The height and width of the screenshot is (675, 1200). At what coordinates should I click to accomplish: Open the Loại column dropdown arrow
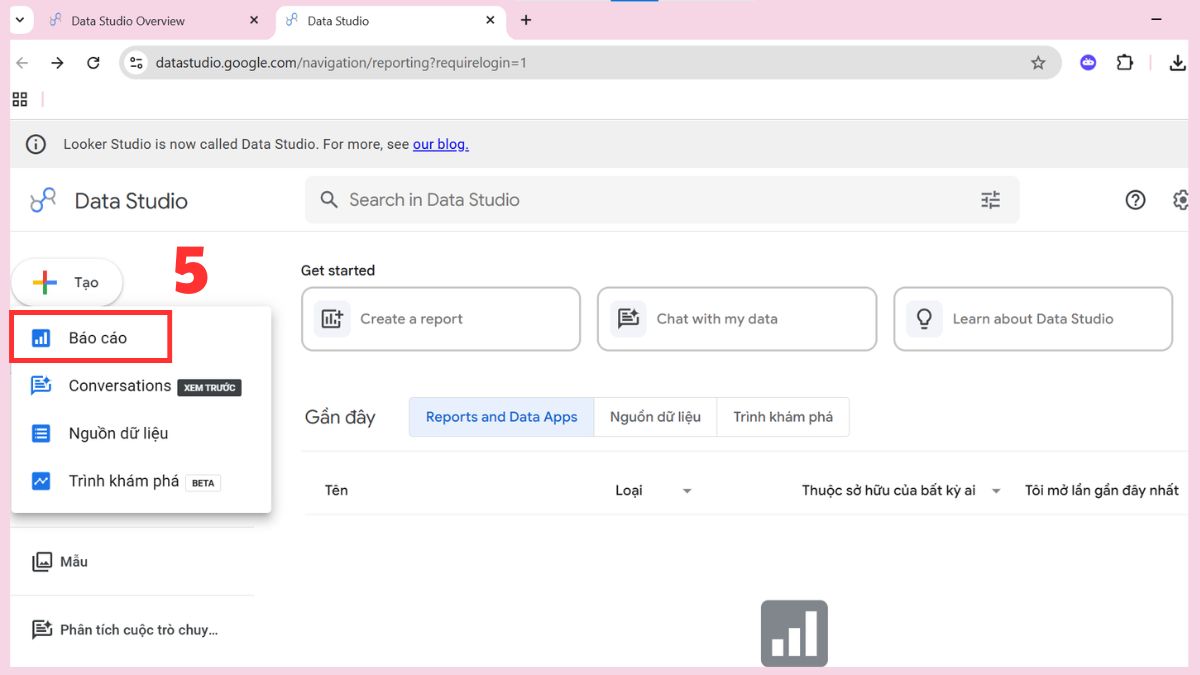point(687,491)
